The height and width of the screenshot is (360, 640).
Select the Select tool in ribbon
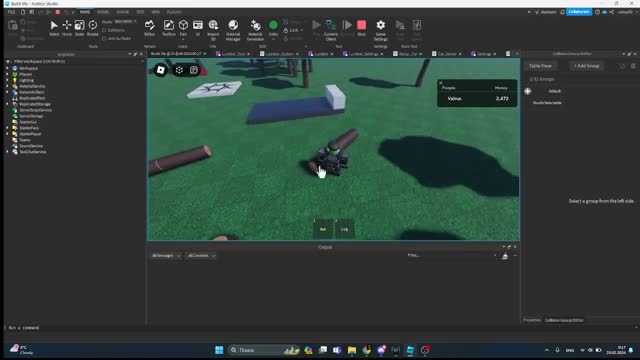click(x=54, y=28)
